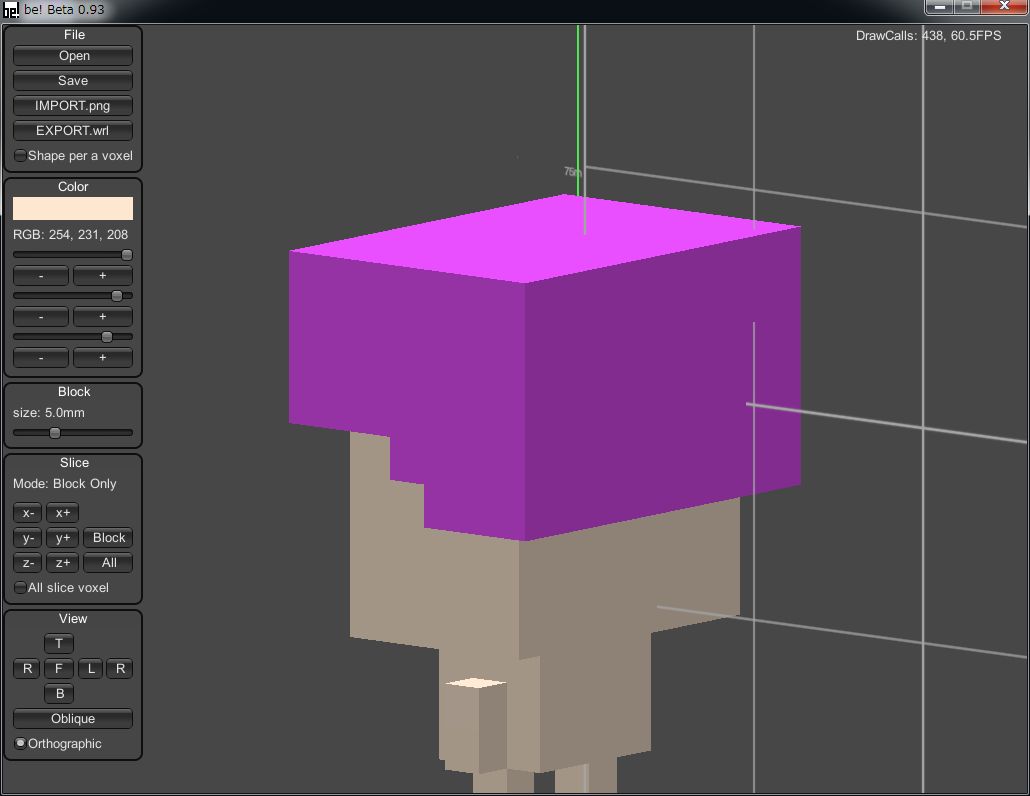Click the IMPORT.png button
This screenshot has width=1030, height=796.
(x=73, y=106)
